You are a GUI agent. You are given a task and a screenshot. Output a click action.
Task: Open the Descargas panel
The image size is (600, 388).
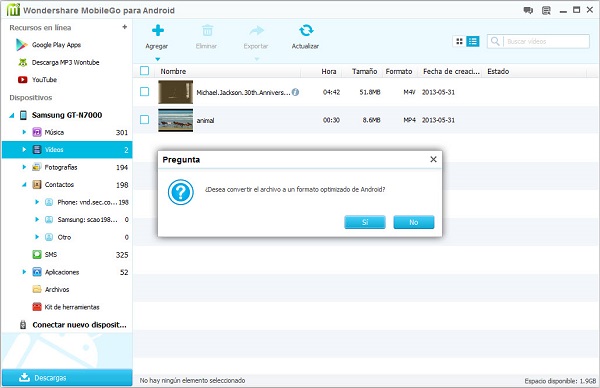click(x=67, y=378)
